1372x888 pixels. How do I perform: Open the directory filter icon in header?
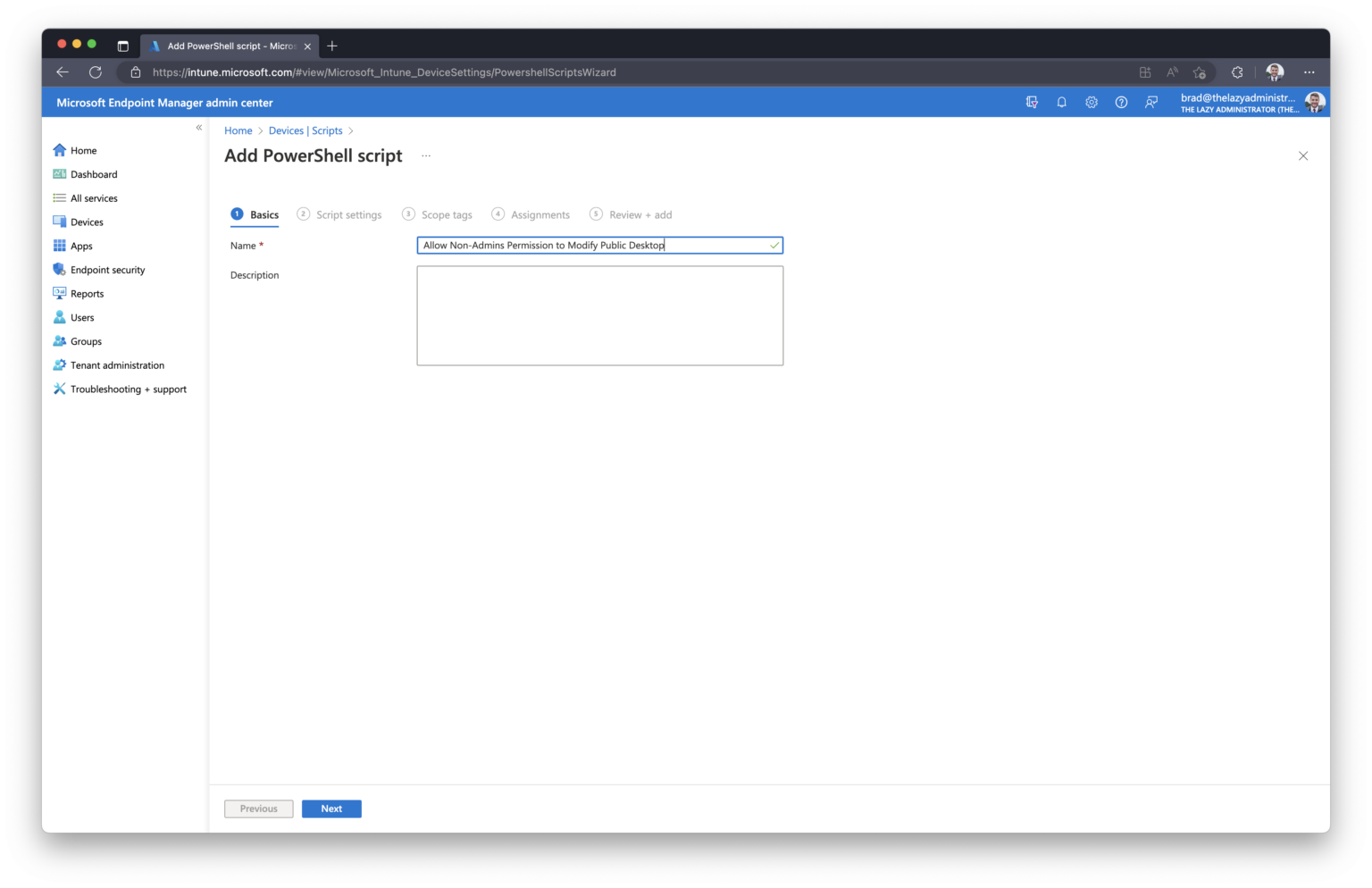coord(1032,103)
